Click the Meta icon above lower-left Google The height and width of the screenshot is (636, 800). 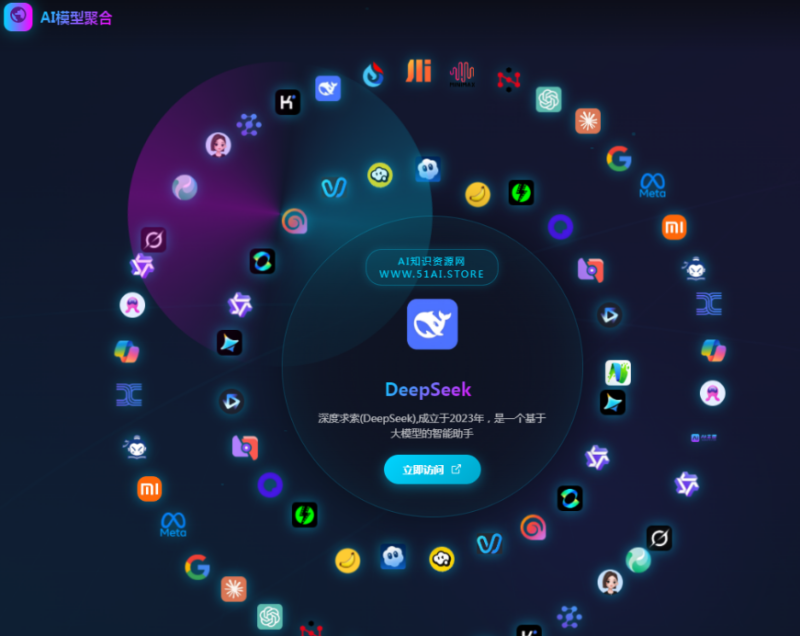point(173,524)
